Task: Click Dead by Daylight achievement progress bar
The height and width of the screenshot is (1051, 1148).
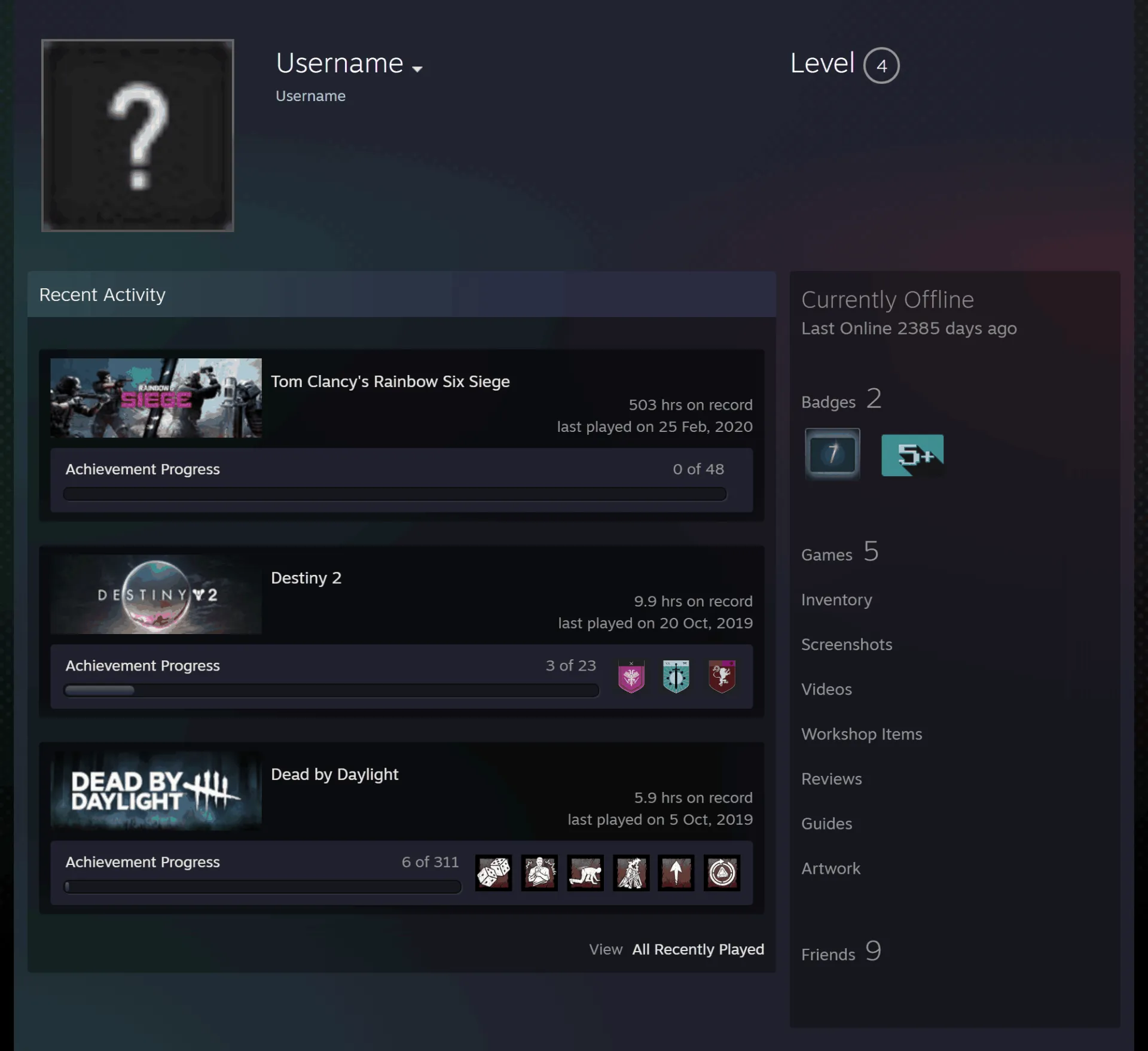Action: pos(262,887)
